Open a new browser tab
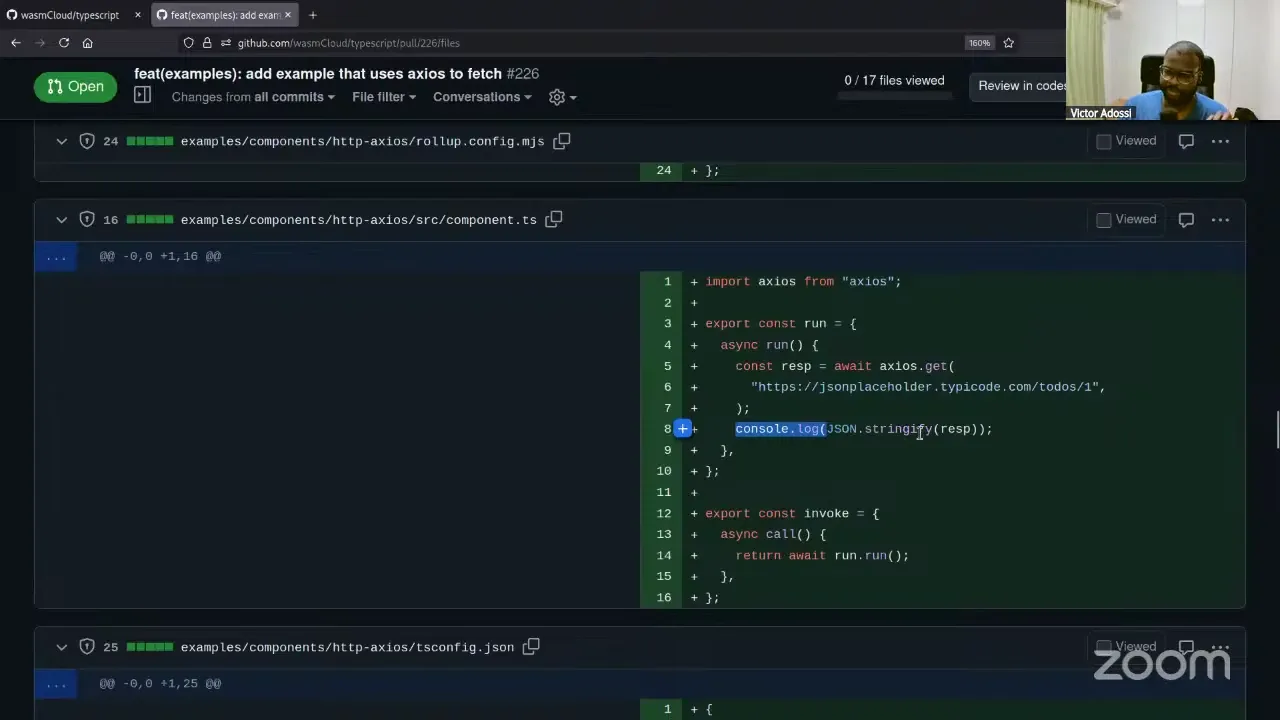The width and height of the screenshot is (1280, 720). pos(312,15)
